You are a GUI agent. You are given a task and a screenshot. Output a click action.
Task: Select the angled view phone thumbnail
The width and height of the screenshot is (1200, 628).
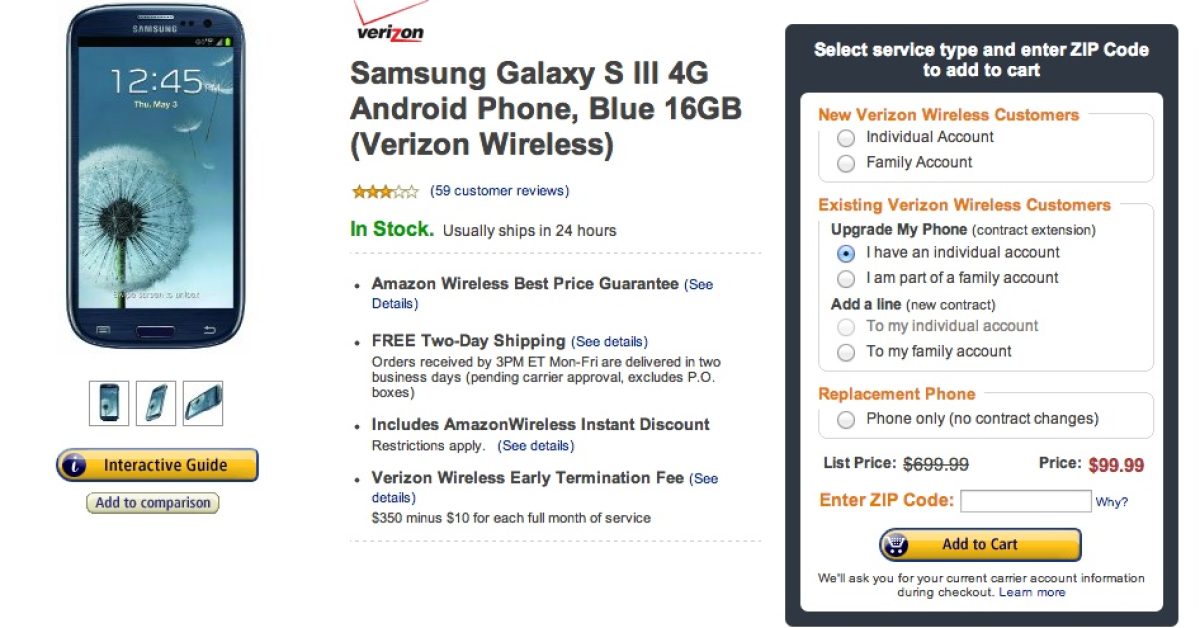pos(156,402)
